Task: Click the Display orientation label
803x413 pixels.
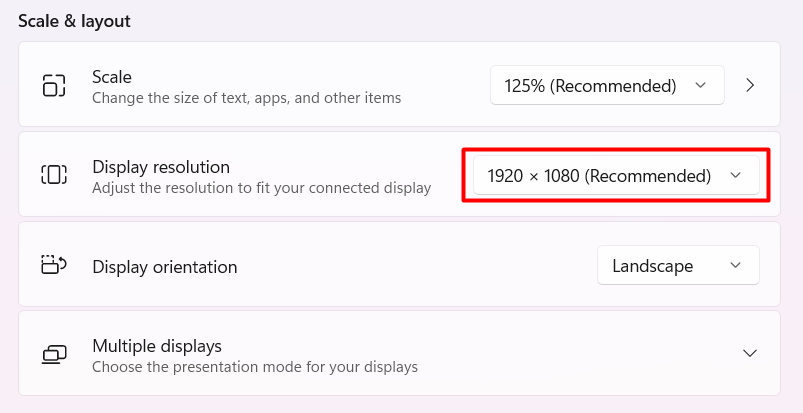Action: (x=165, y=267)
